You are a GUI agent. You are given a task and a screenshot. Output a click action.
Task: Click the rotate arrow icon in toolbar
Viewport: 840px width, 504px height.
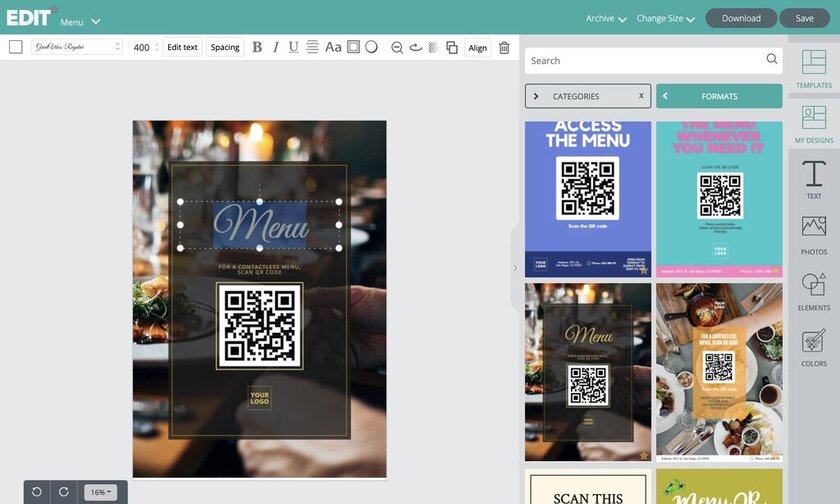(x=416, y=48)
